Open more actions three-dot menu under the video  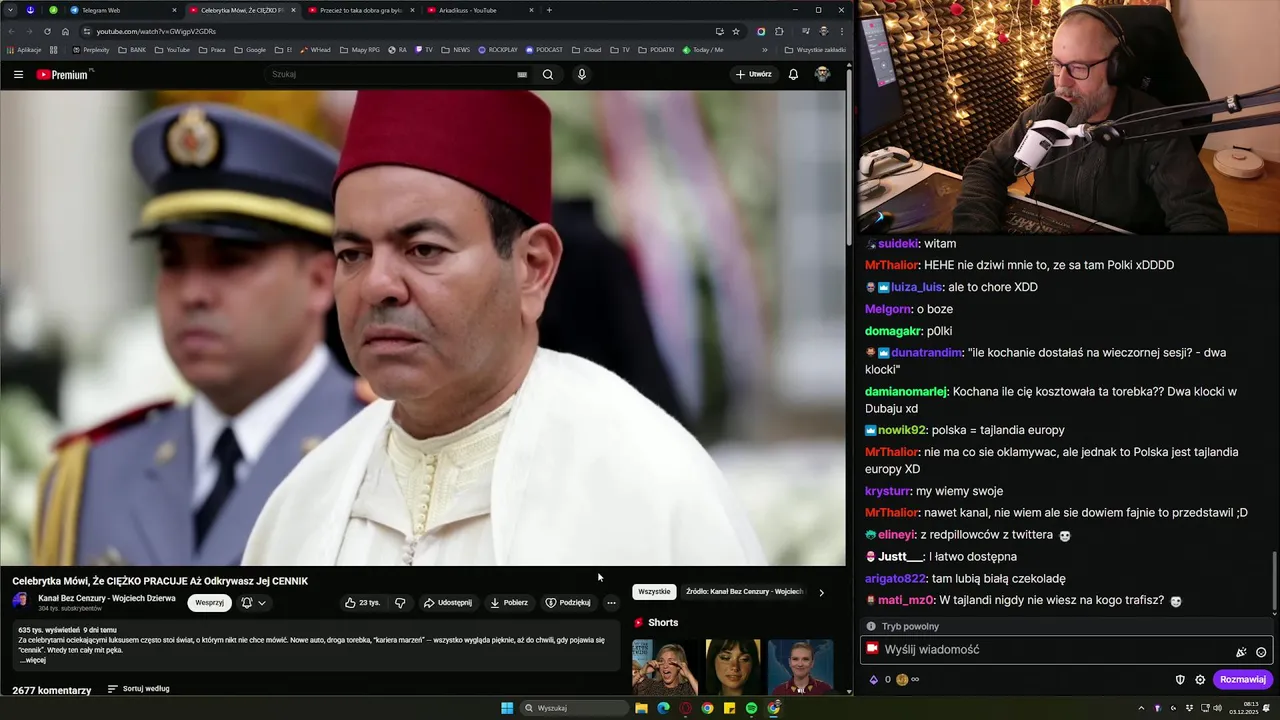pos(611,603)
